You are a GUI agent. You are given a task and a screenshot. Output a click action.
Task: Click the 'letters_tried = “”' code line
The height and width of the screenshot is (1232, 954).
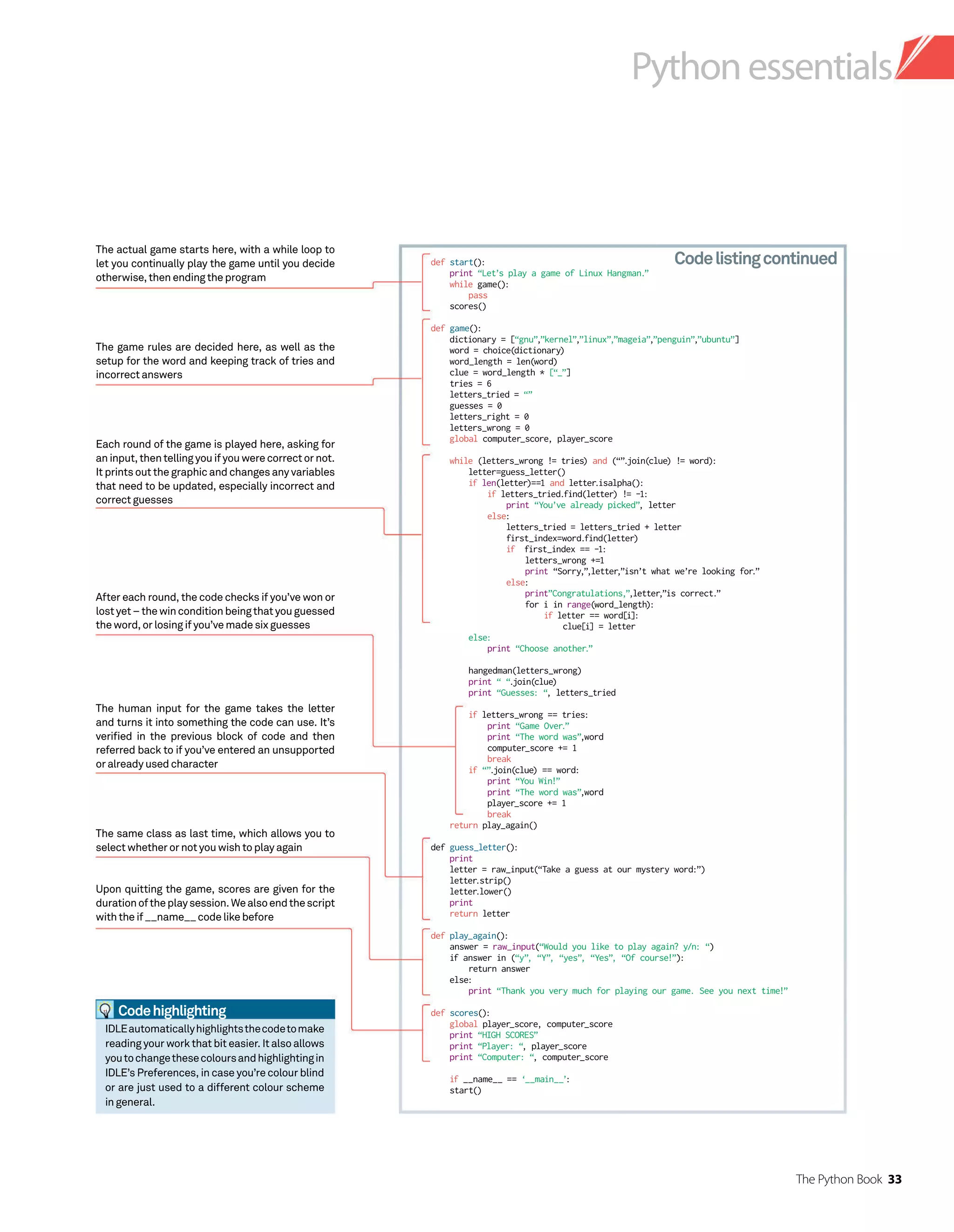491,395
